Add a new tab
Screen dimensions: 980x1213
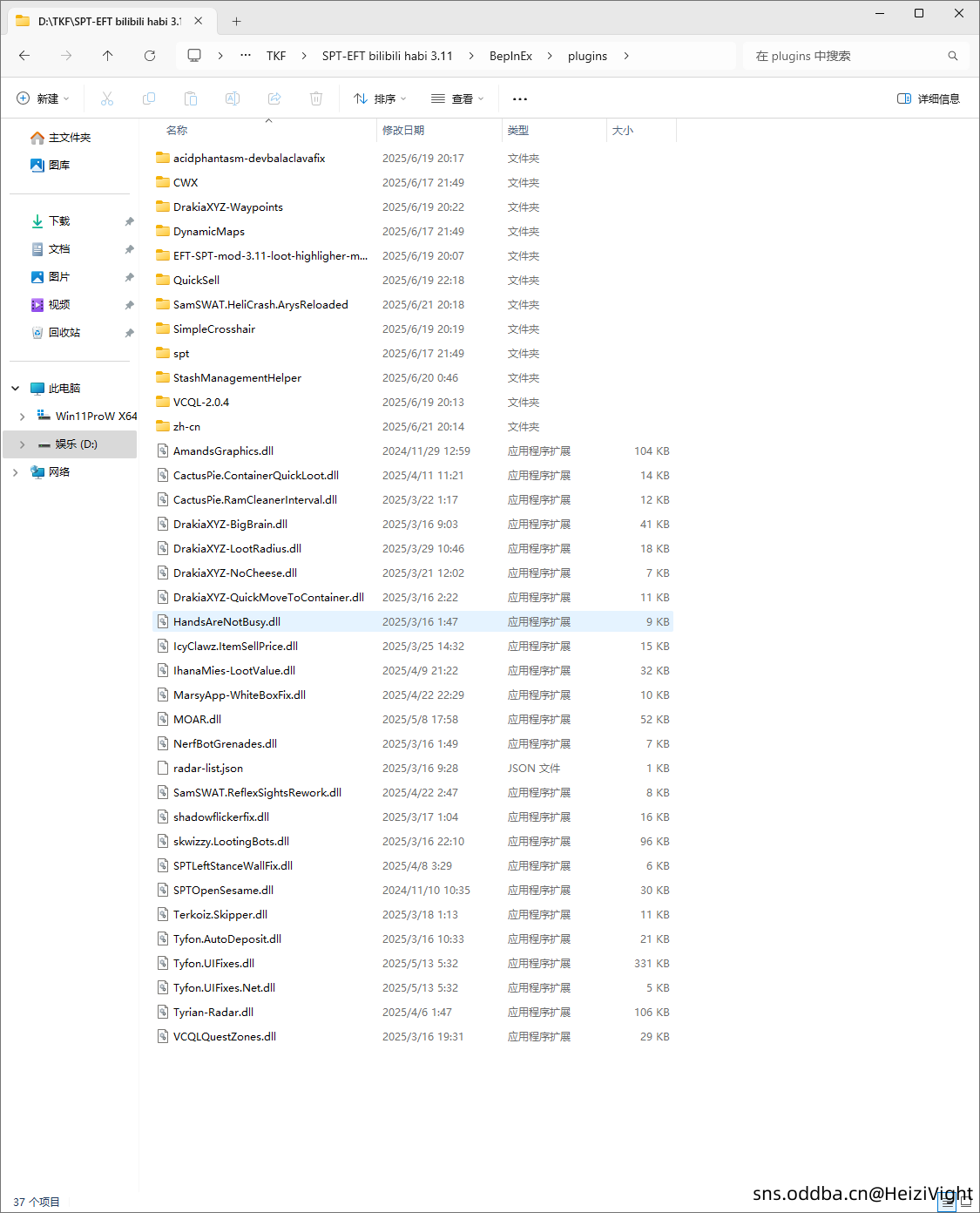237,21
